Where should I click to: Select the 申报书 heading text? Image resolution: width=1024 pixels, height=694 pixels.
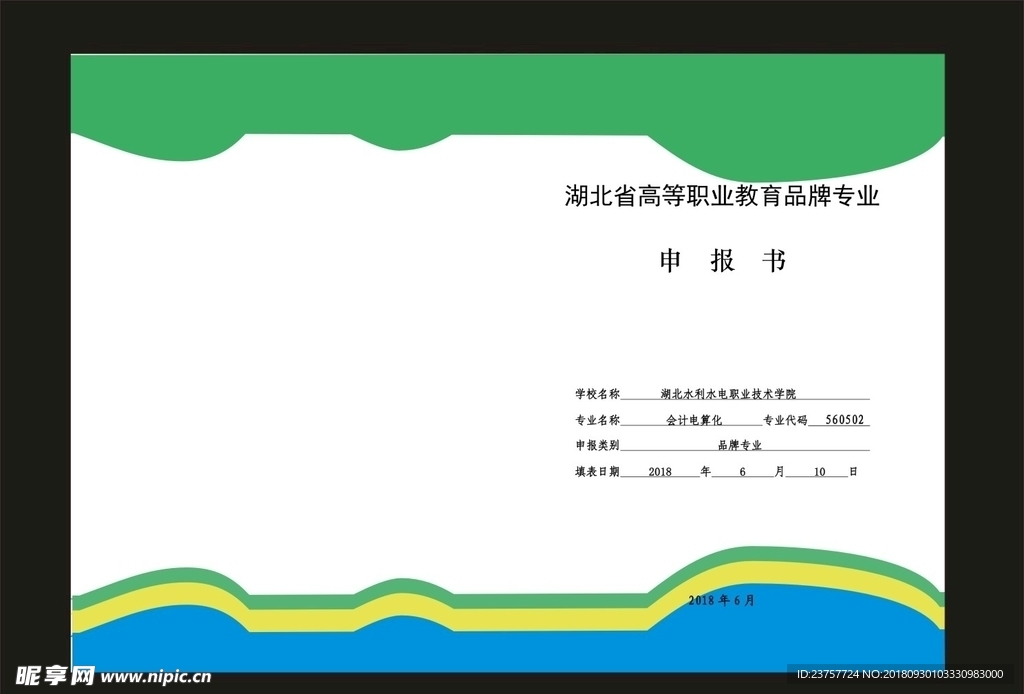pyautogui.click(x=722, y=262)
